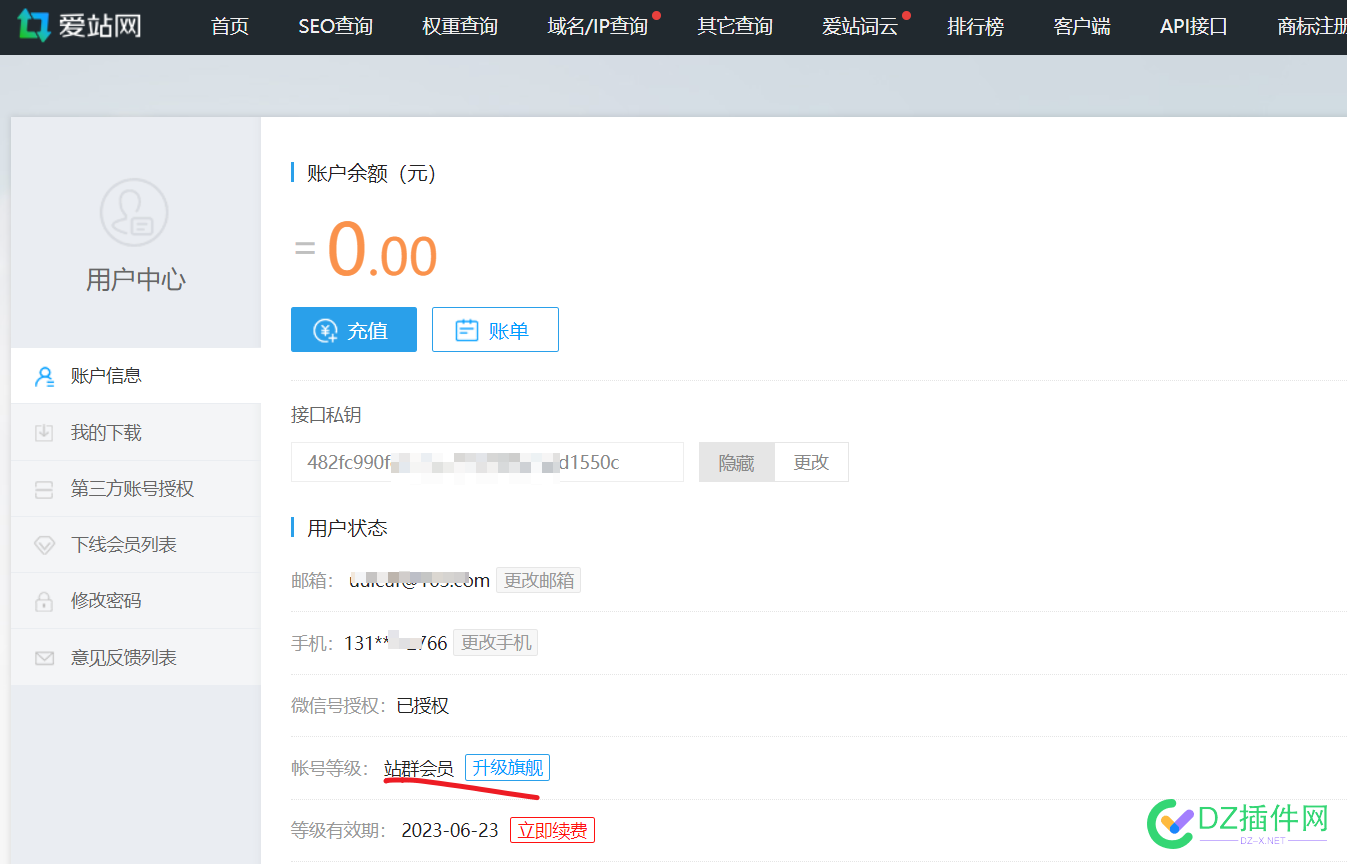Click the 0.00 account balance amount

point(382,250)
